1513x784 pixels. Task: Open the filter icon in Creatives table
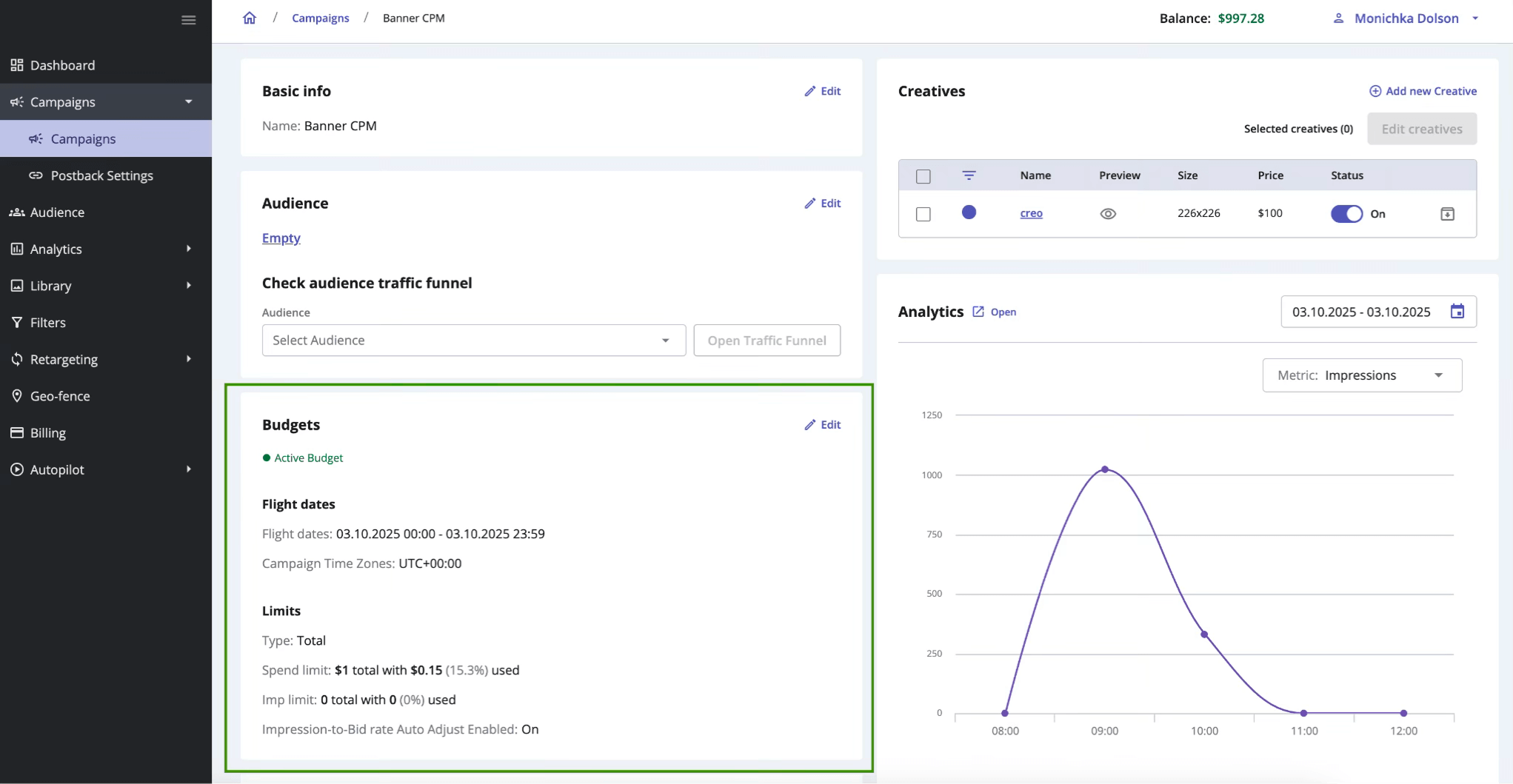969,175
